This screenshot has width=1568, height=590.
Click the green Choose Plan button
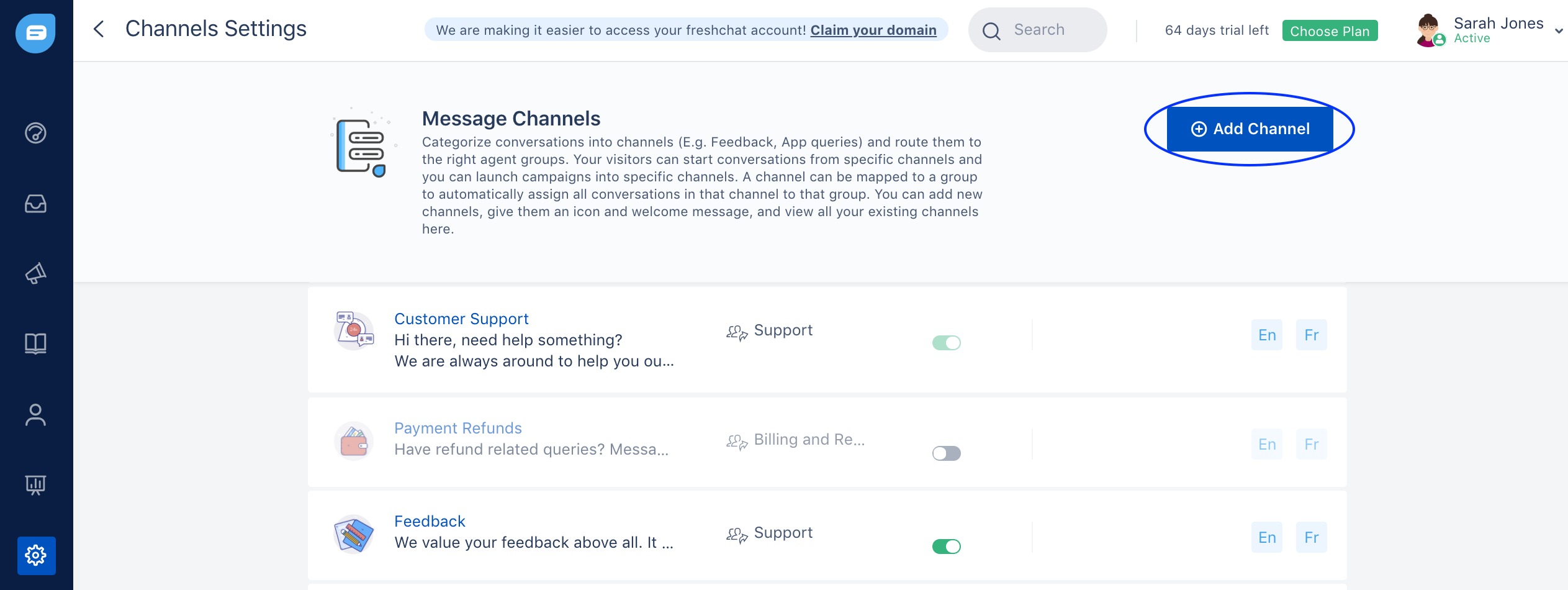[1330, 30]
